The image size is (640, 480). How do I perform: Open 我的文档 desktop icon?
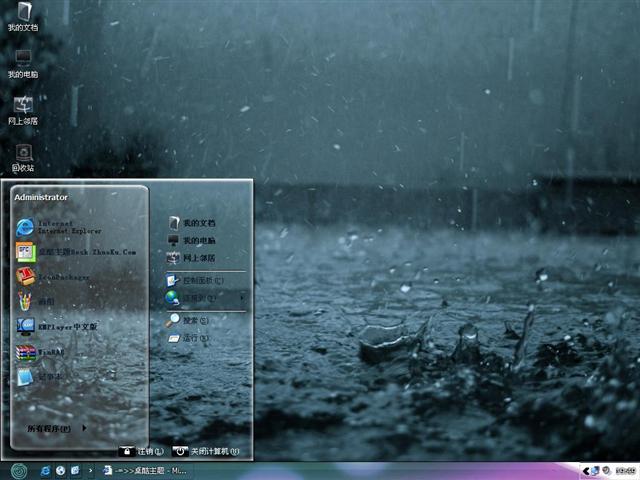coord(23,17)
